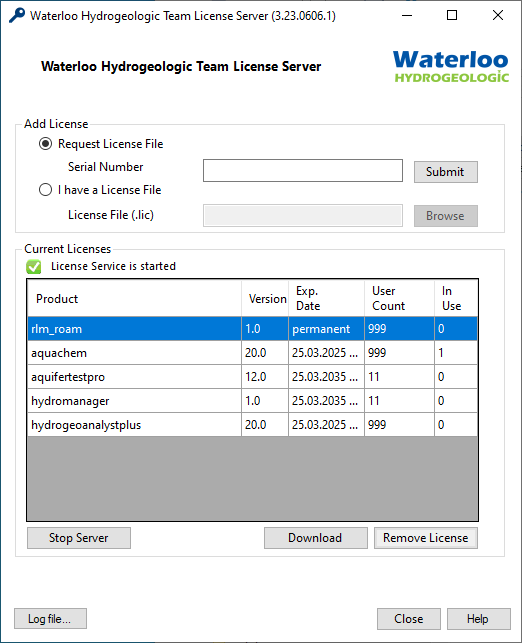Click the In Use column header
The height and width of the screenshot is (643, 522).
pos(456,299)
